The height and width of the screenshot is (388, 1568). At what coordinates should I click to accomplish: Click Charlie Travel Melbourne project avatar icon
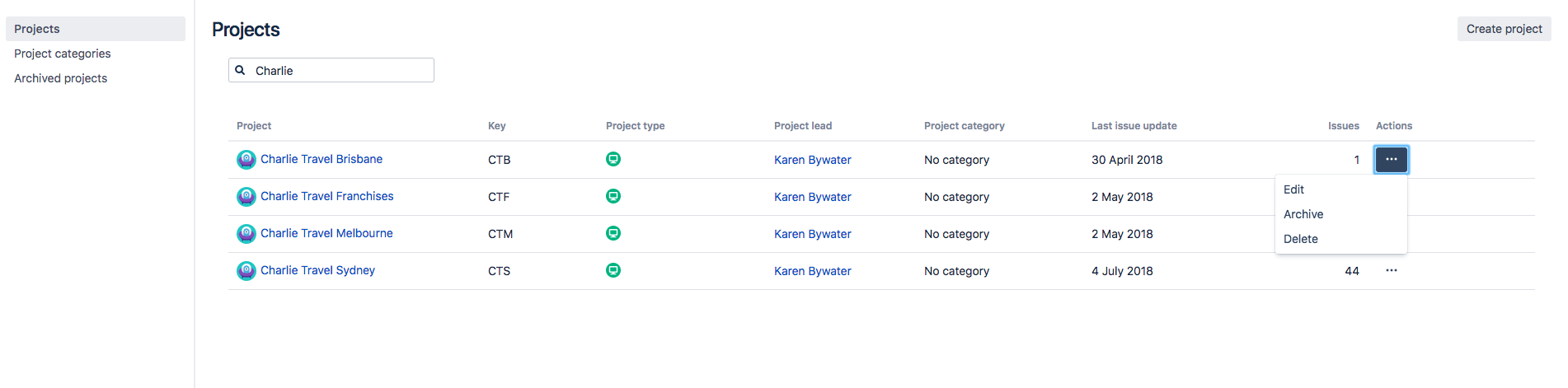click(246, 234)
